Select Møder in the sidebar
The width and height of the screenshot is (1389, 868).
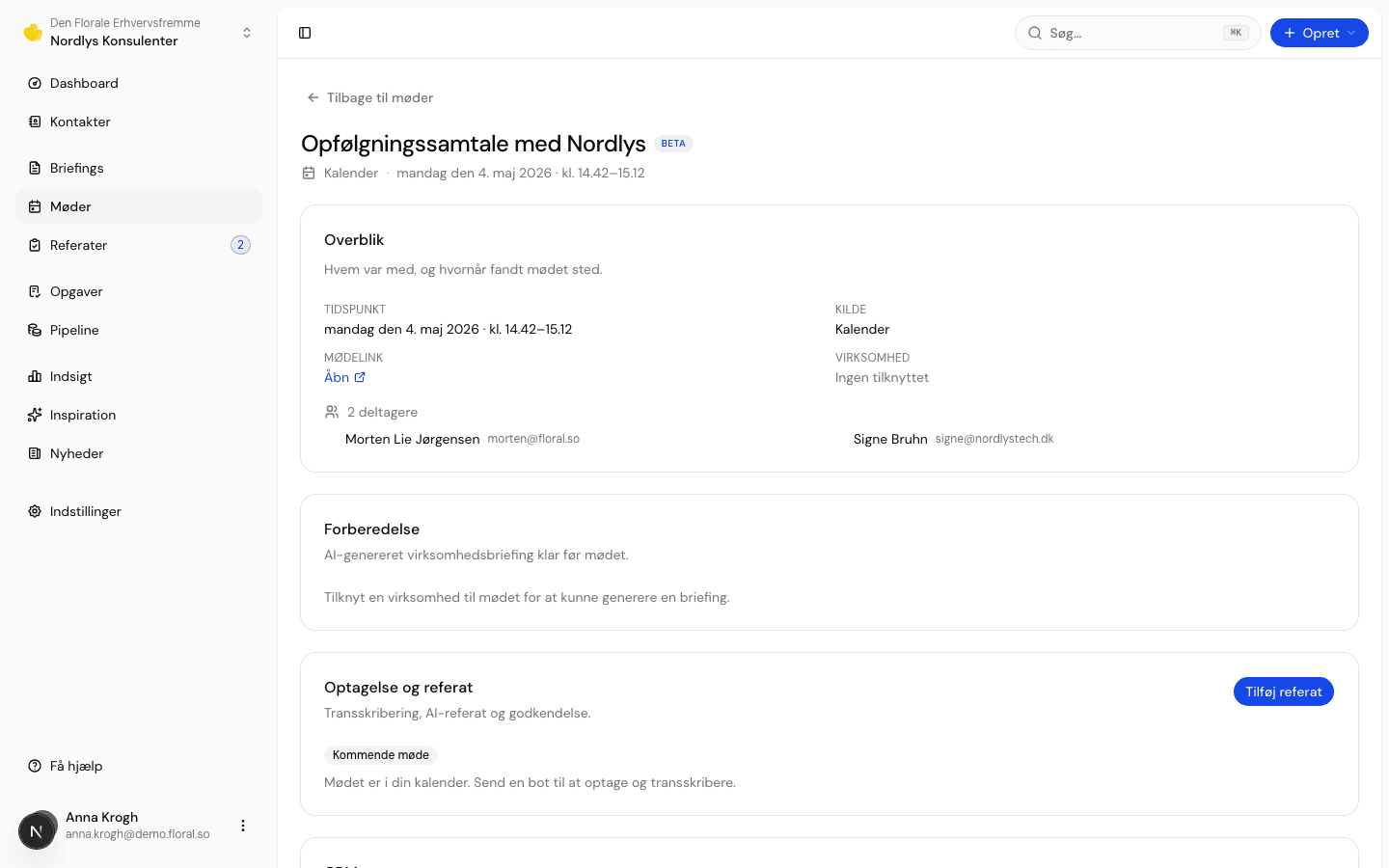(139, 206)
